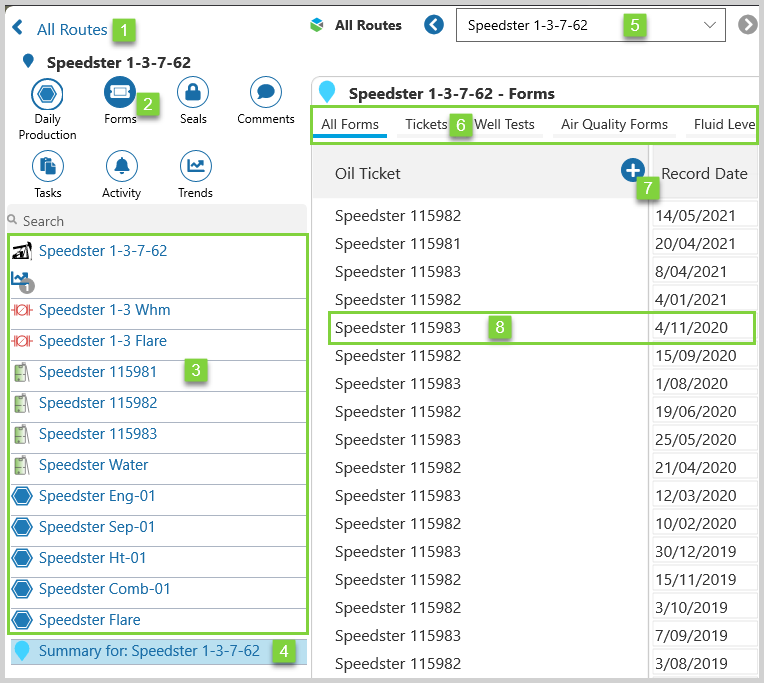Open the Daily Production icon

pos(47,96)
